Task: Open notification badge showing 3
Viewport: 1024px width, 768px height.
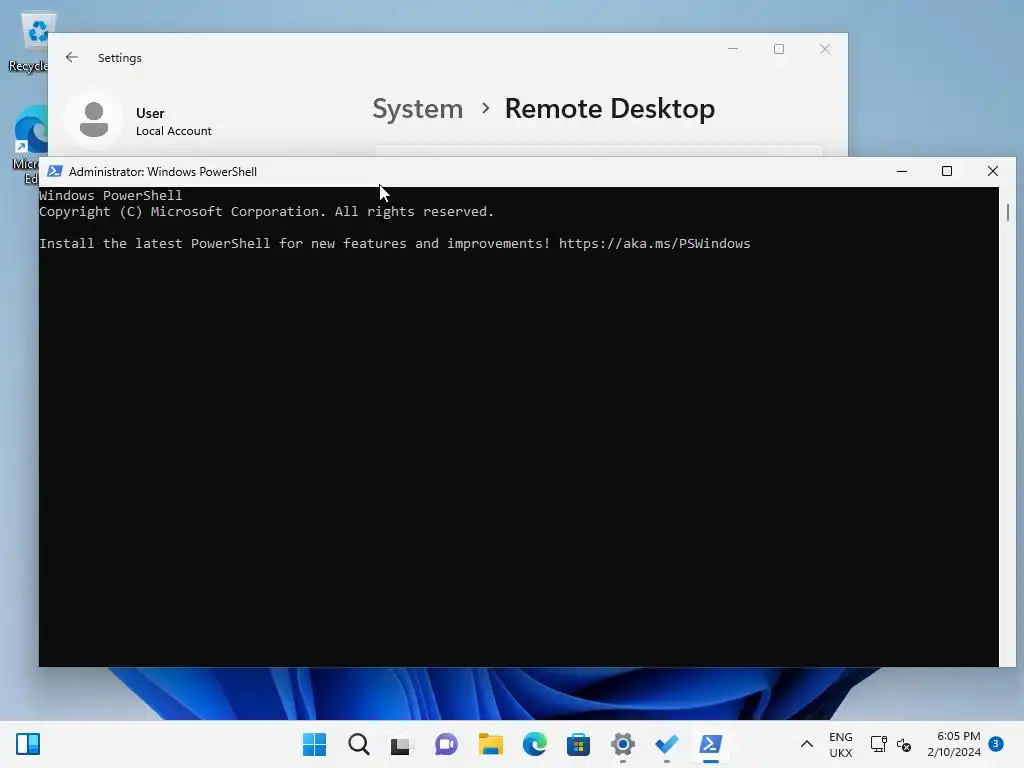Action: point(996,743)
